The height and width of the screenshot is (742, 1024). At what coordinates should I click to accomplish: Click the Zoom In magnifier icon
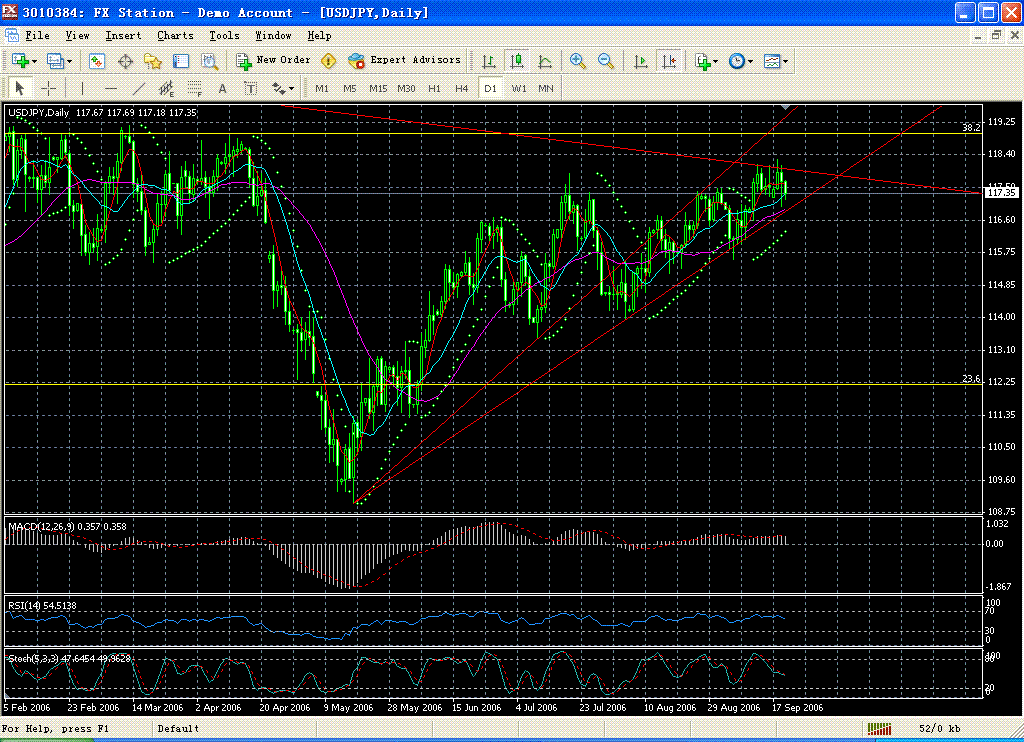[x=577, y=61]
